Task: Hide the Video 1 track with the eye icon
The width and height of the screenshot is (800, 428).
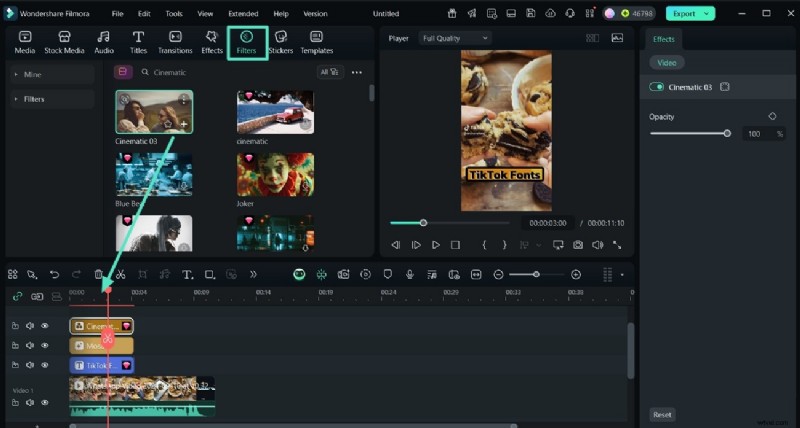Action: click(44, 402)
